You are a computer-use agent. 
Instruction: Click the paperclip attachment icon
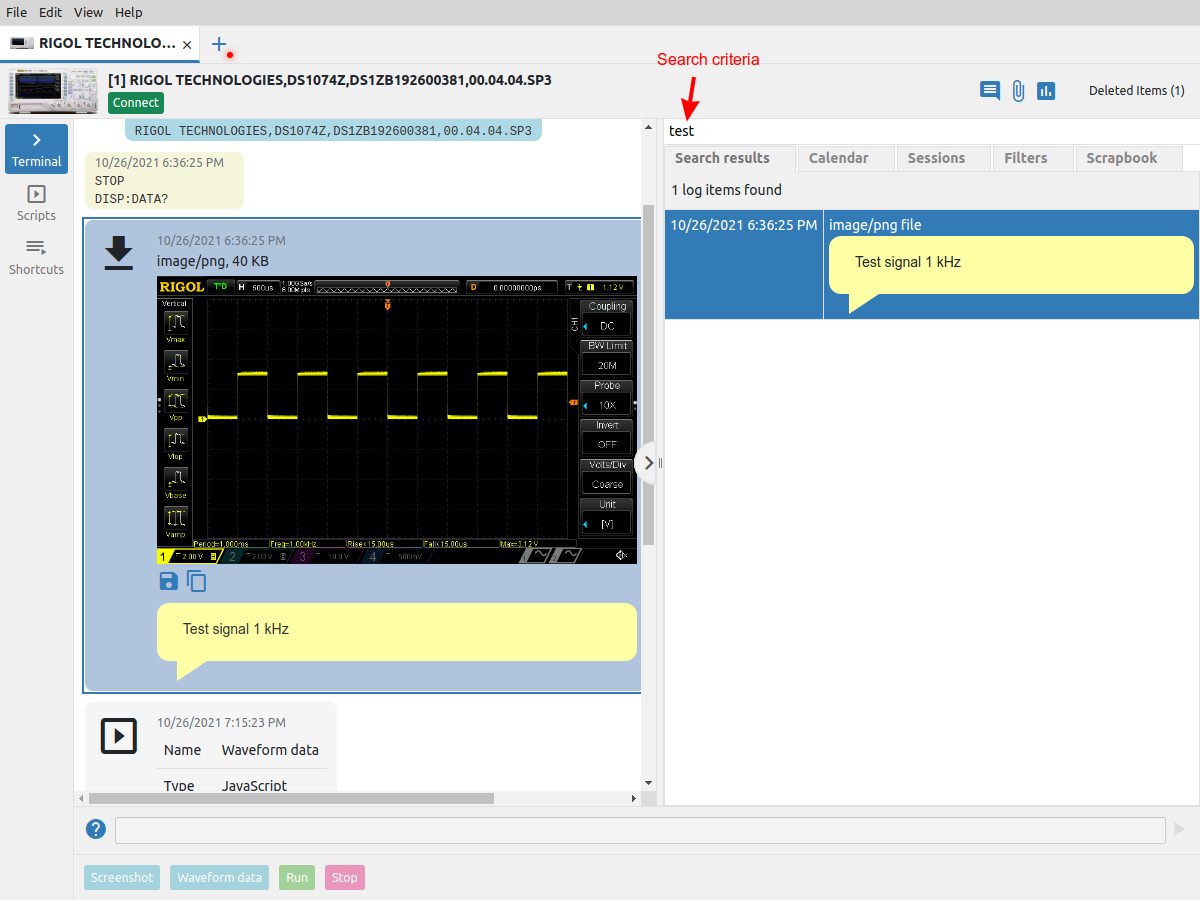pyautogui.click(x=1018, y=91)
